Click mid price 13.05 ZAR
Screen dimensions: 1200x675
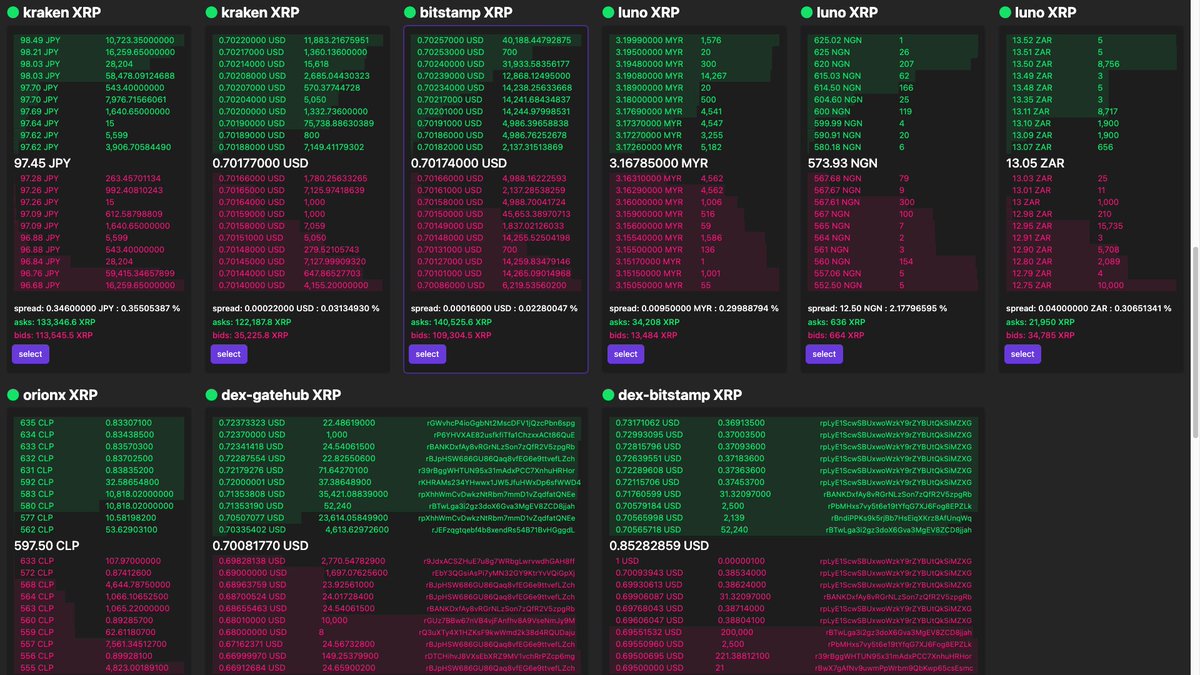pyautogui.click(x=1037, y=163)
